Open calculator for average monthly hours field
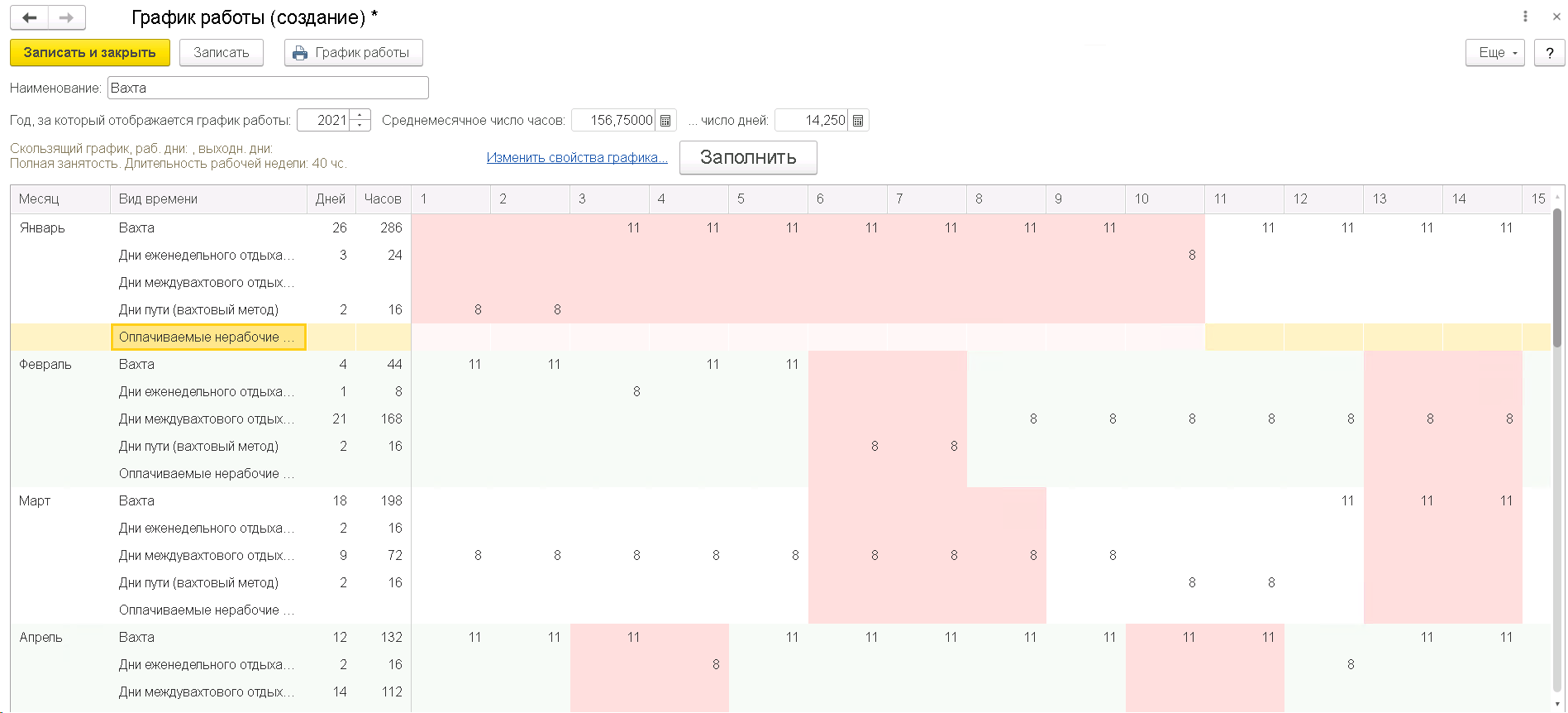This screenshot has height=713, width=1568. (665, 121)
